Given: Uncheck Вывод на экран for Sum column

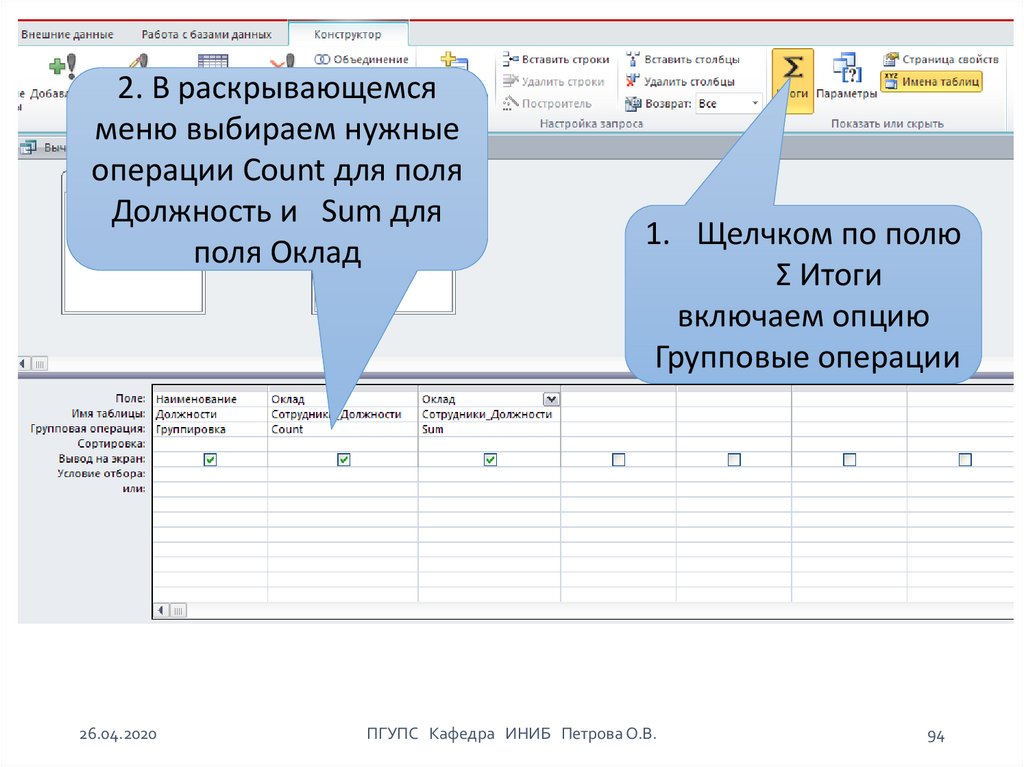Looking at the screenshot, I should click(x=490, y=459).
